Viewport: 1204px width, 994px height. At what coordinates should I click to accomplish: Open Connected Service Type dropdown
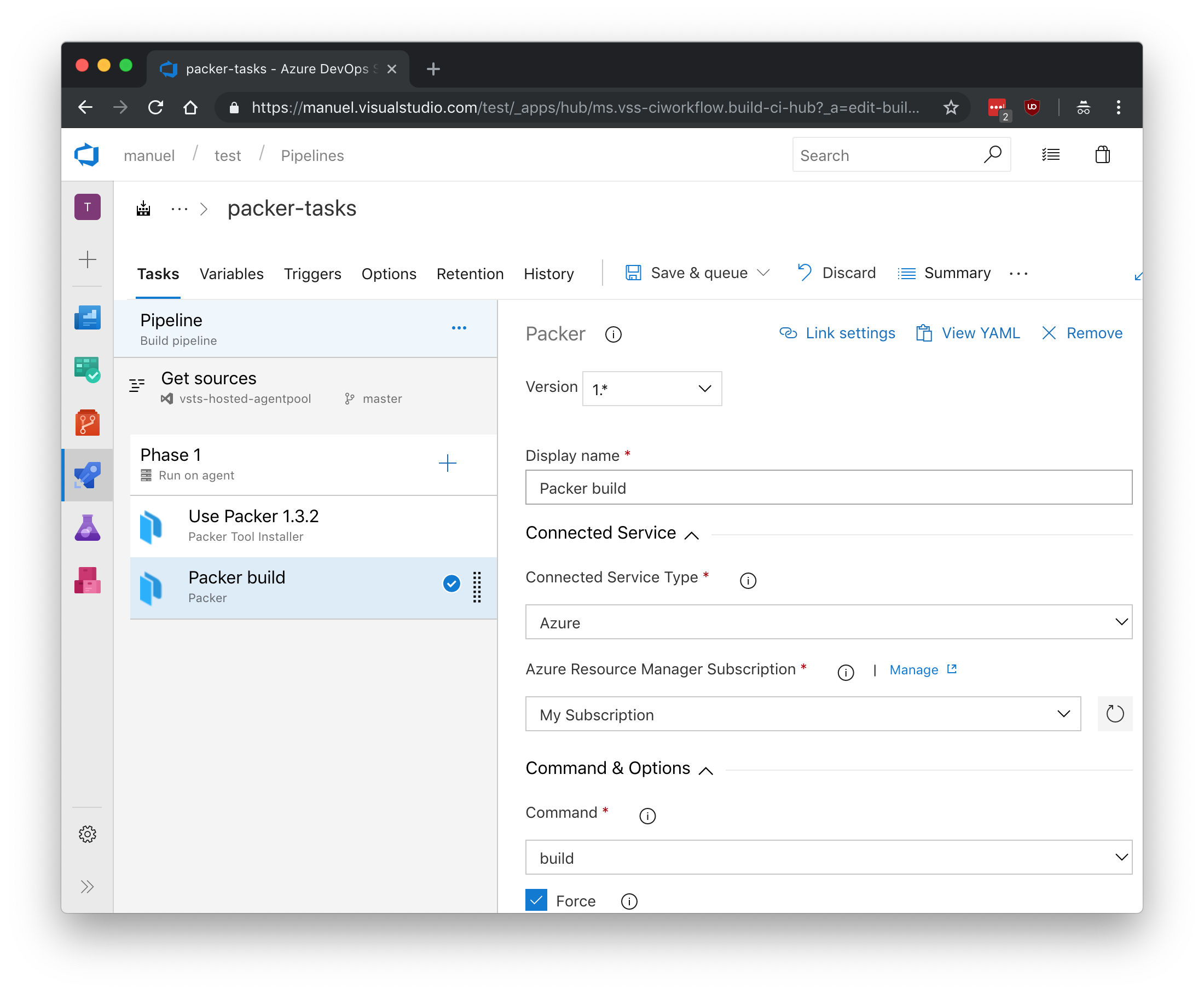click(x=828, y=622)
